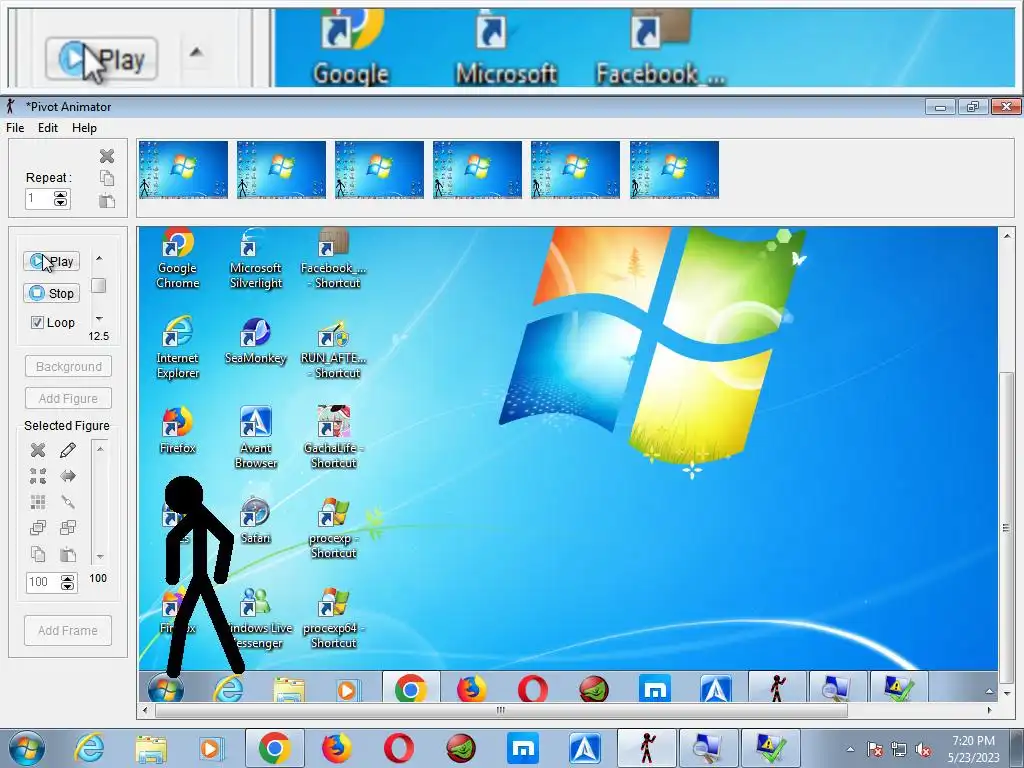1024x768 pixels.
Task: Open the Help menu
Action: pyautogui.click(x=84, y=128)
